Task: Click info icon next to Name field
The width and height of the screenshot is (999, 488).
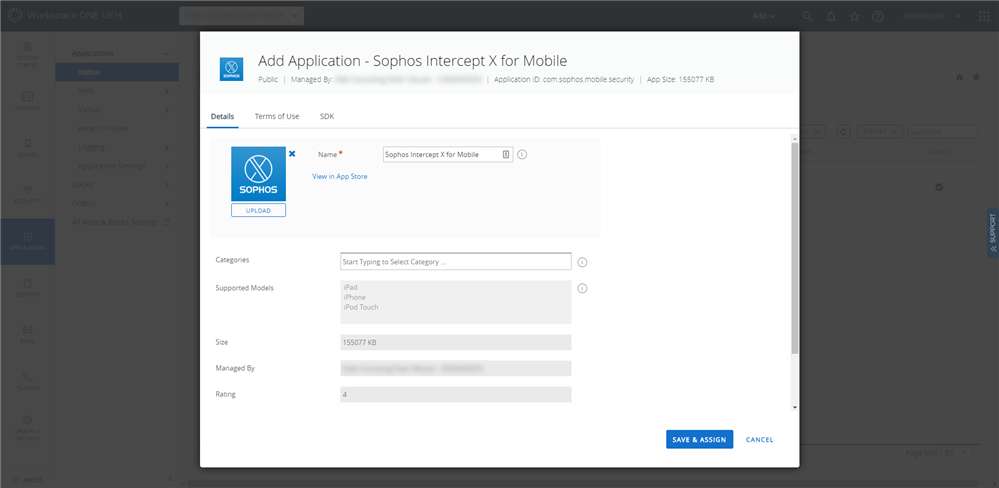Action: pyautogui.click(x=522, y=154)
